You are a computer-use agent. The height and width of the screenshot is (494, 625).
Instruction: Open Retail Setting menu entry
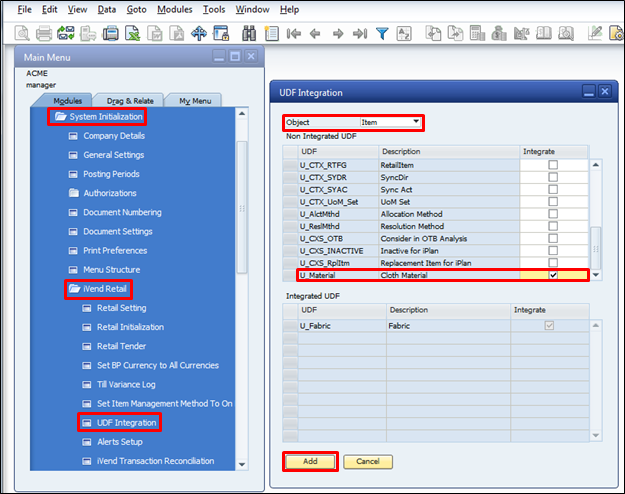[x=122, y=308]
